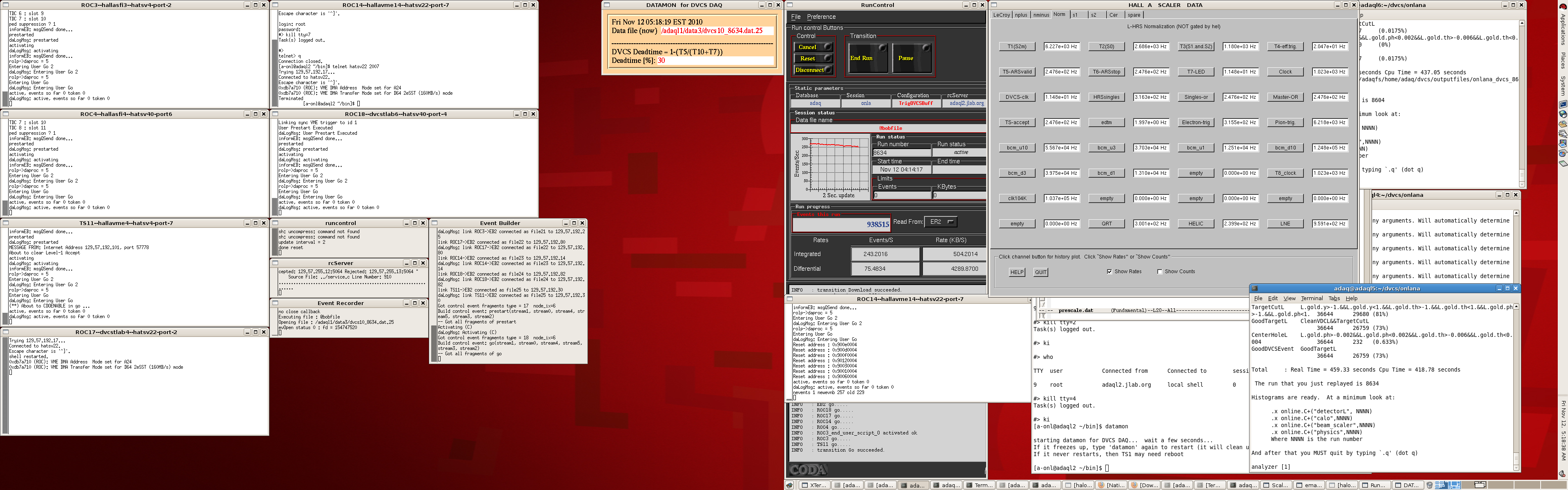Open the volume control speaker icon
1568x490 pixels.
(x=1563, y=474)
